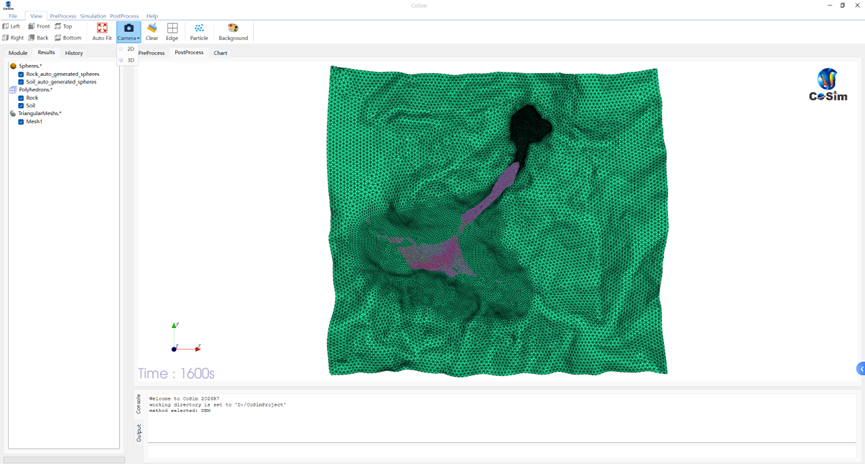Switch to Chart viewport tab
Screen dimensions: 865x464
[220, 53]
